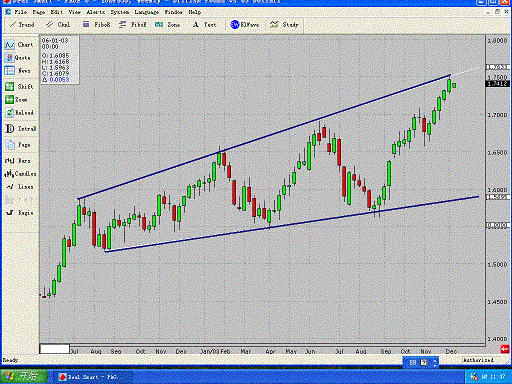Open the View menu

pos(75,12)
